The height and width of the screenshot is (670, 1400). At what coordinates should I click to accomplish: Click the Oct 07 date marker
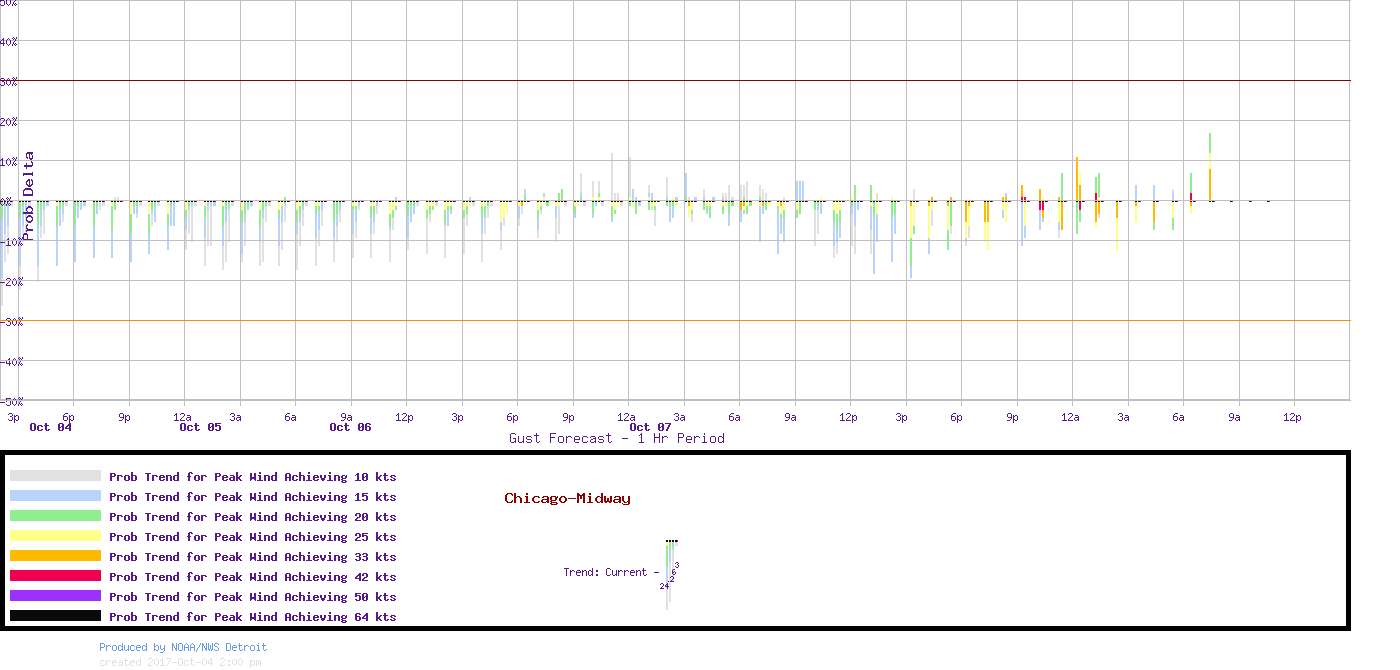(x=650, y=427)
